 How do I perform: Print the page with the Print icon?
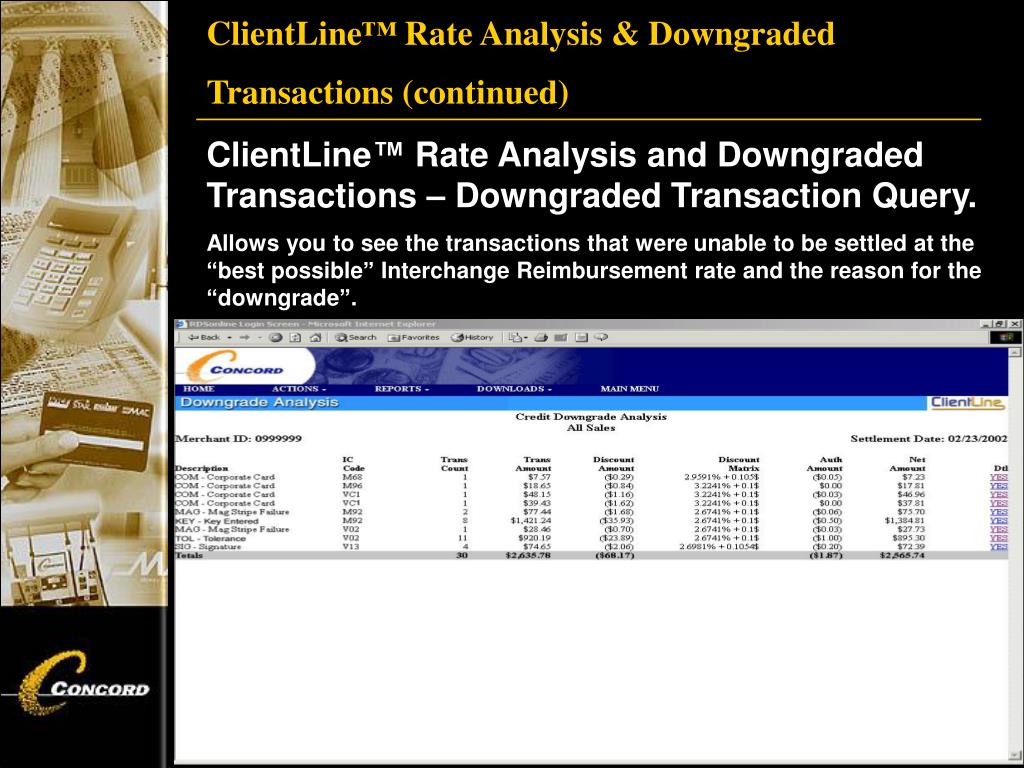[541, 338]
